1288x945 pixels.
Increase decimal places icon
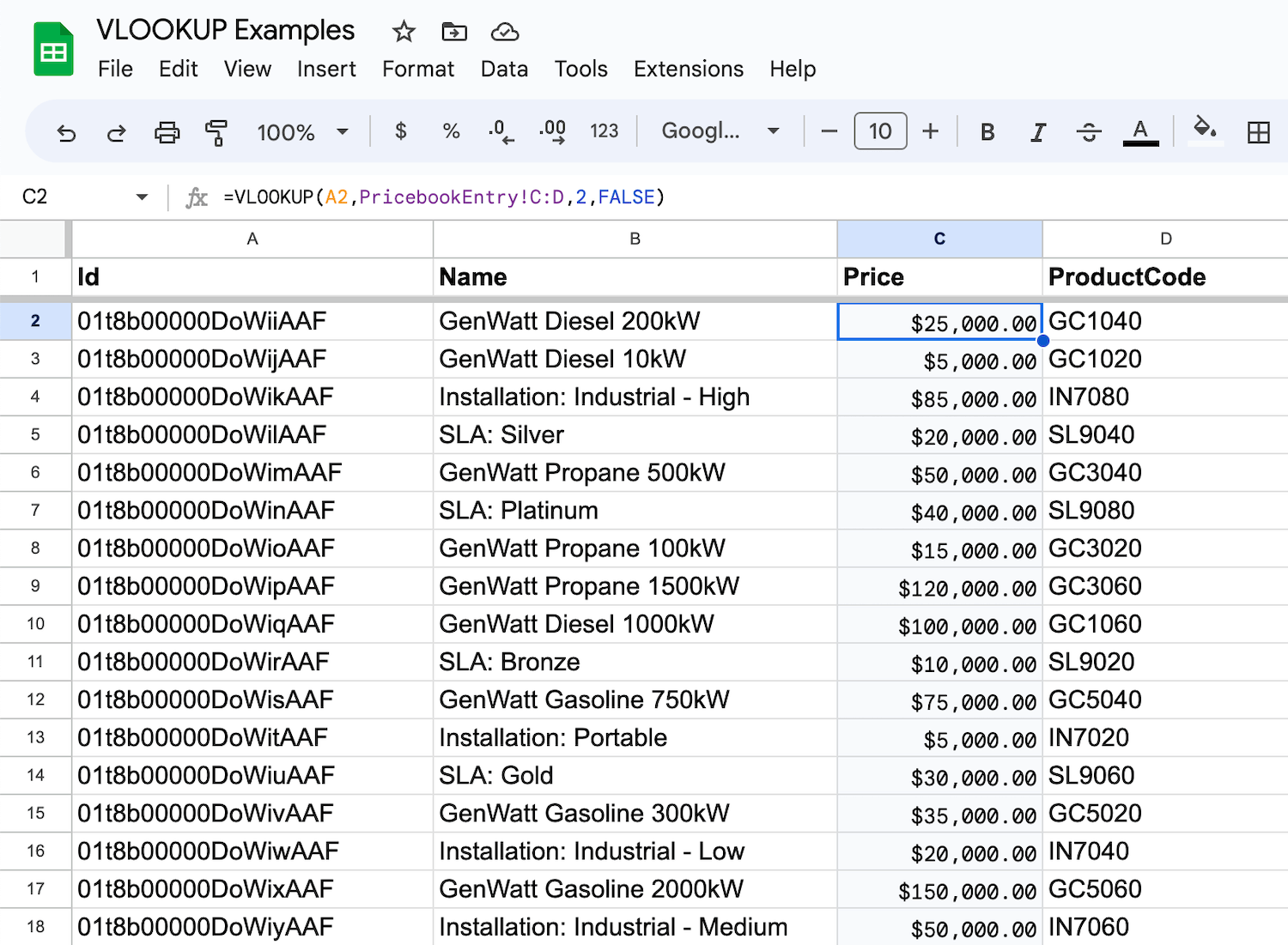(552, 131)
